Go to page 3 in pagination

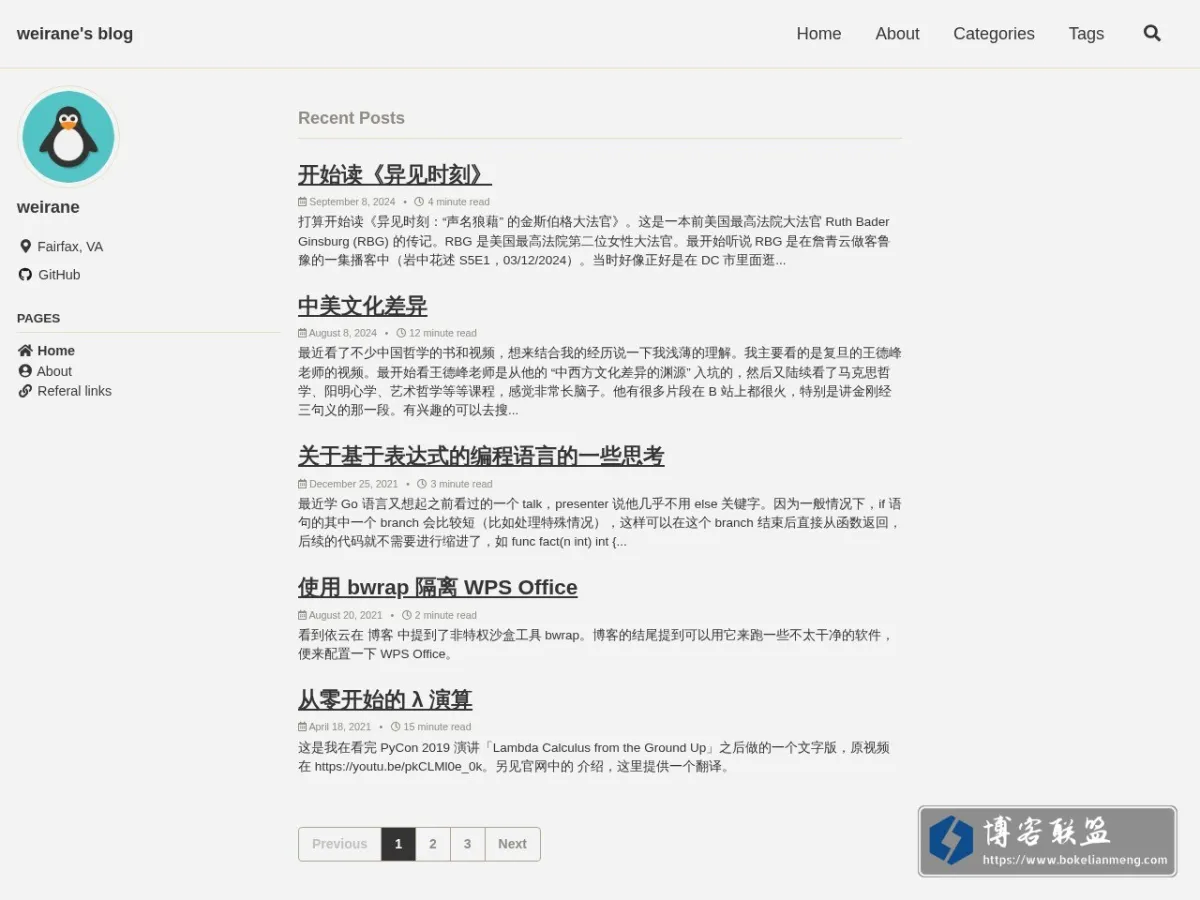click(467, 844)
